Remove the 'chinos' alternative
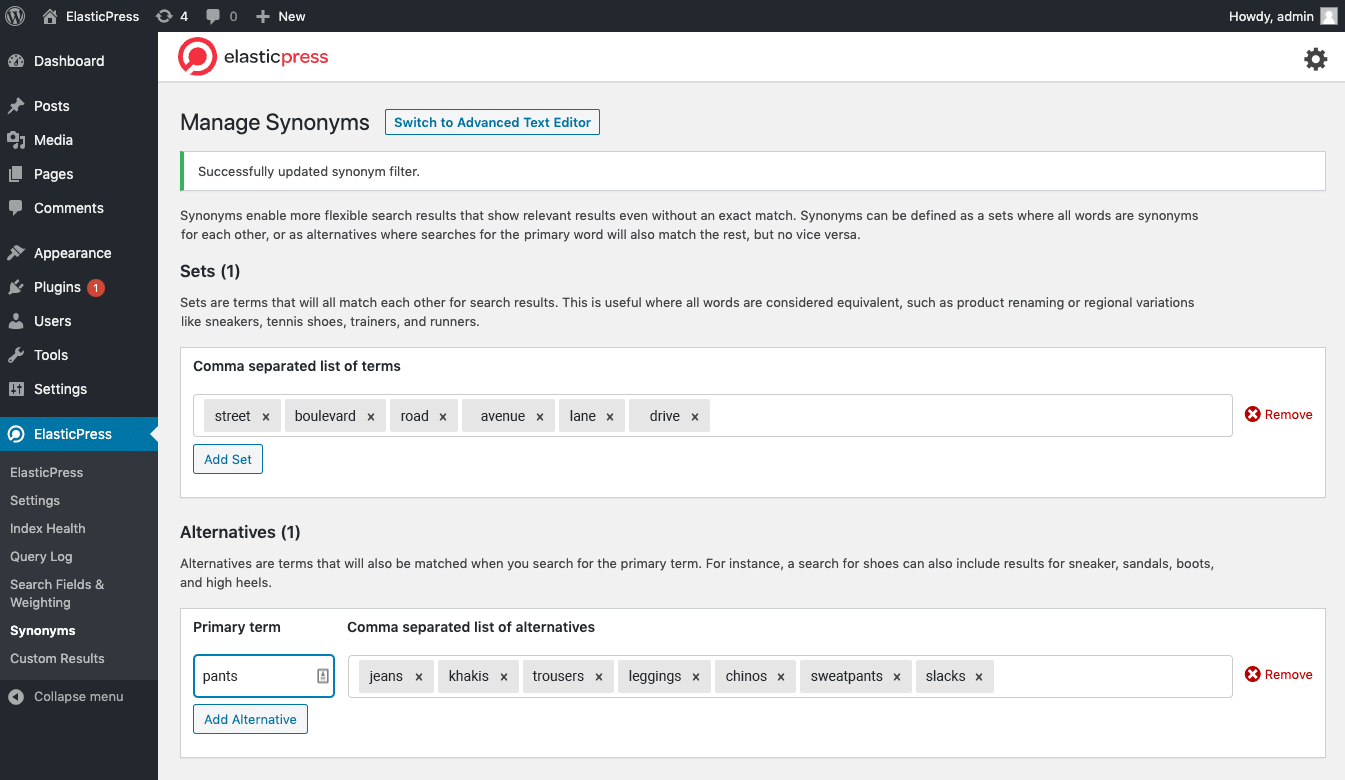Image resolution: width=1345 pixels, height=780 pixels. coord(782,677)
